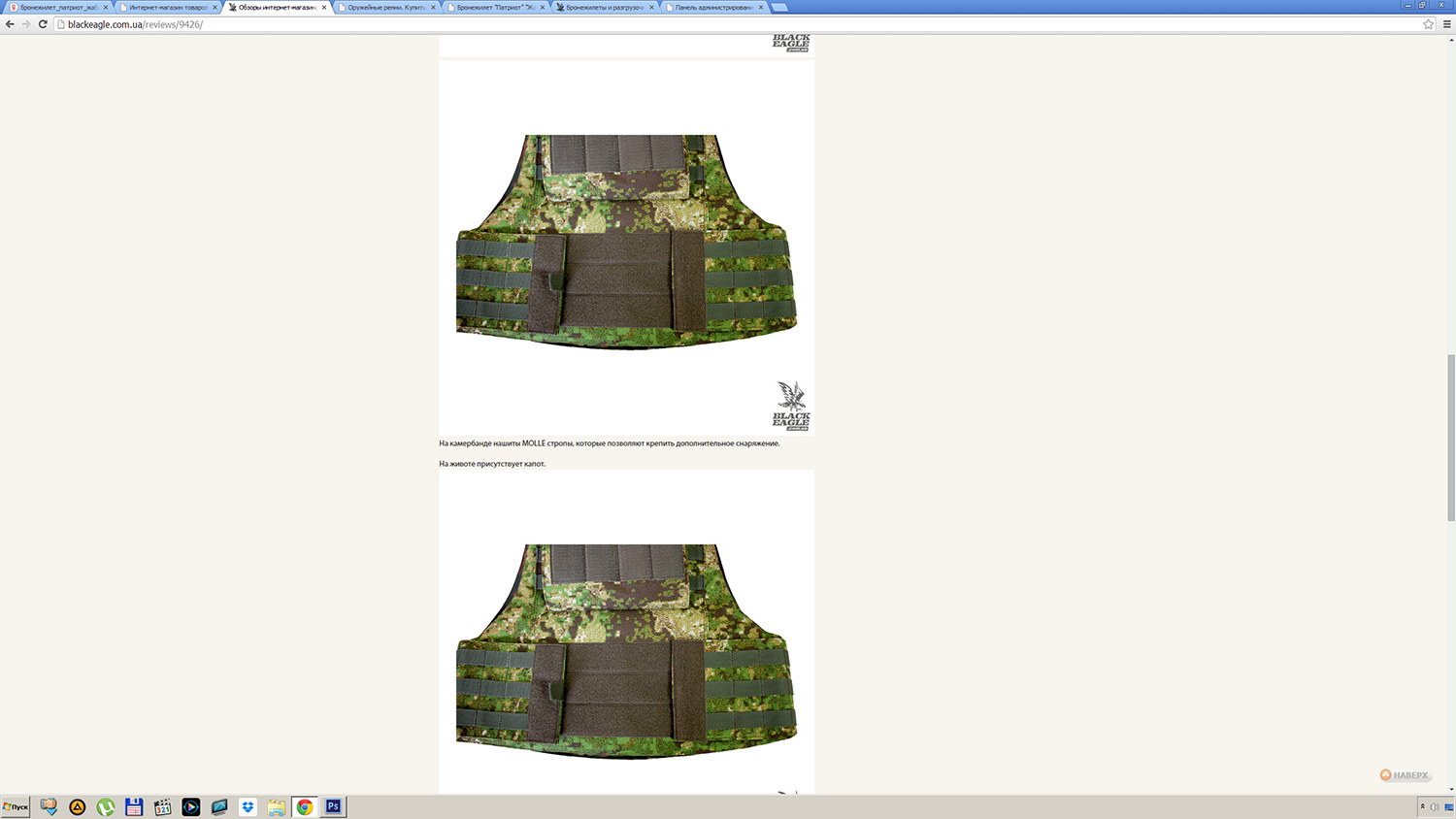Viewport: 1456px width, 819px height.
Task: Click the first camouflage vest image
Action: (x=626, y=243)
